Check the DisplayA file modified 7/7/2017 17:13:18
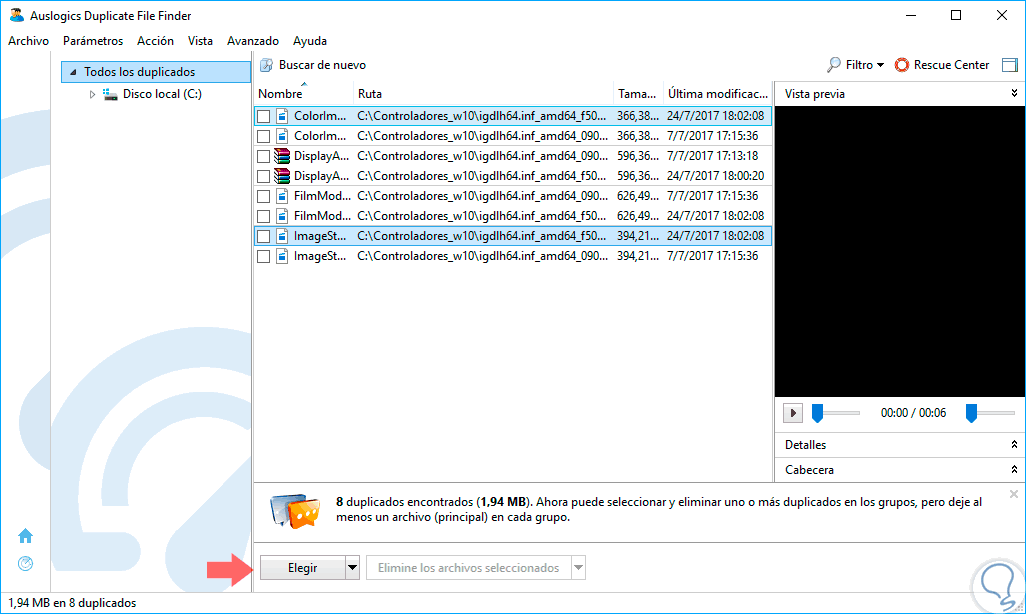The height and width of the screenshot is (614, 1026). point(264,156)
